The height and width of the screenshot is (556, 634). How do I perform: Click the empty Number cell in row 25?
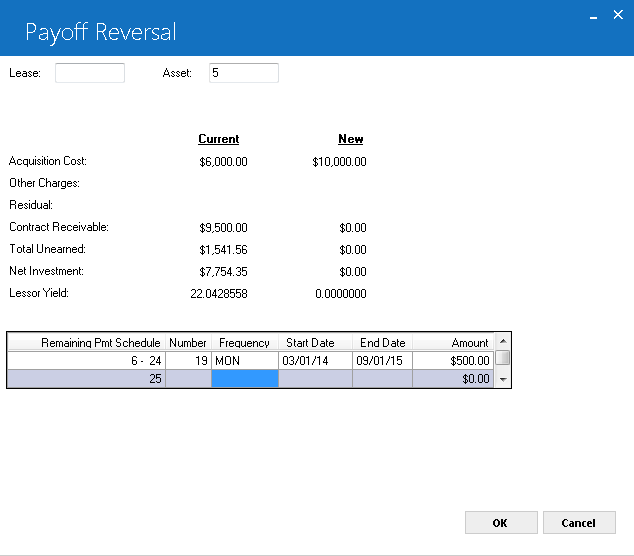pos(188,379)
